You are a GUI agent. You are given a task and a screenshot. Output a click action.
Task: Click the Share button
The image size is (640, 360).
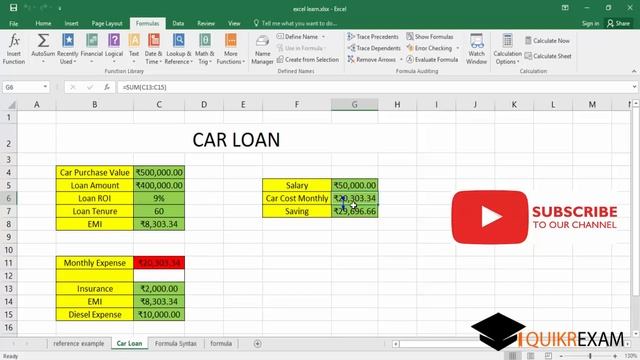pyautogui.click(x=618, y=23)
